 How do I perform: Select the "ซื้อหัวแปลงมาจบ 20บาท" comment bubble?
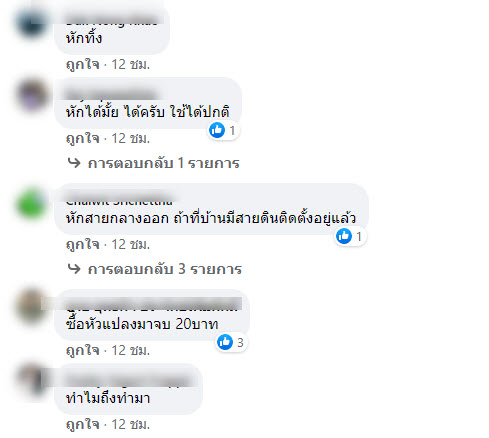(x=152, y=315)
